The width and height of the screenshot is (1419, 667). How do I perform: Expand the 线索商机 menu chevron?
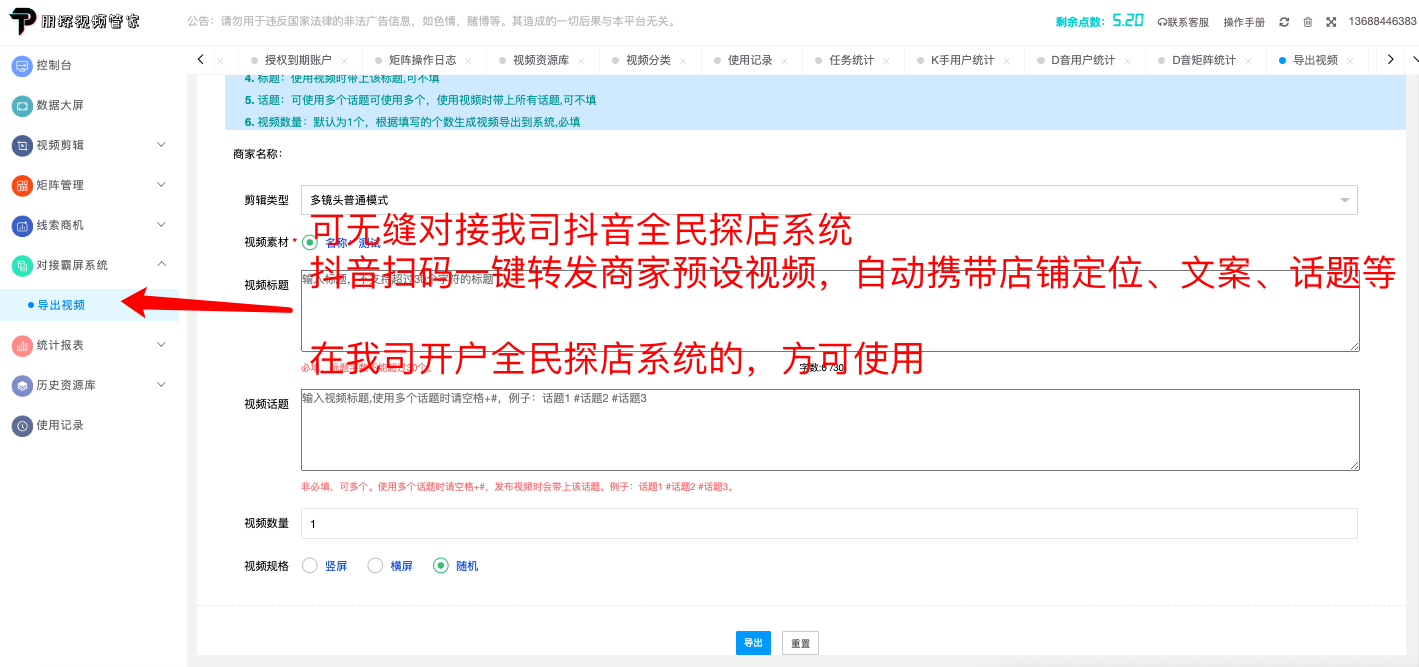161,225
